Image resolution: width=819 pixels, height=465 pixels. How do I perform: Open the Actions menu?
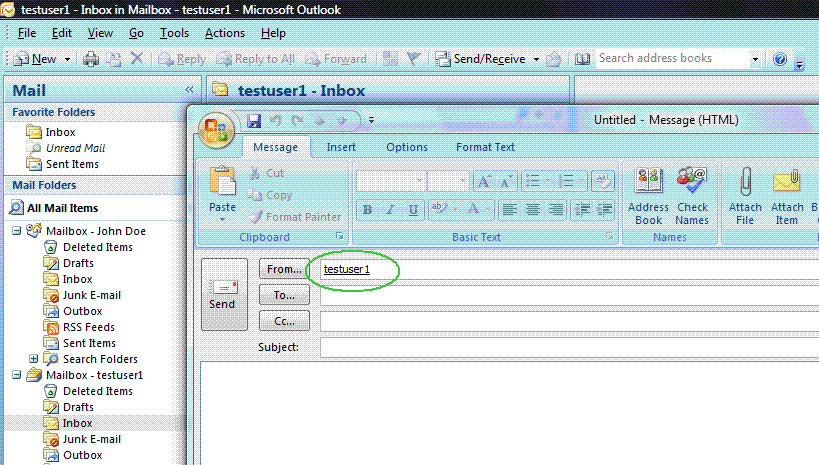point(225,33)
